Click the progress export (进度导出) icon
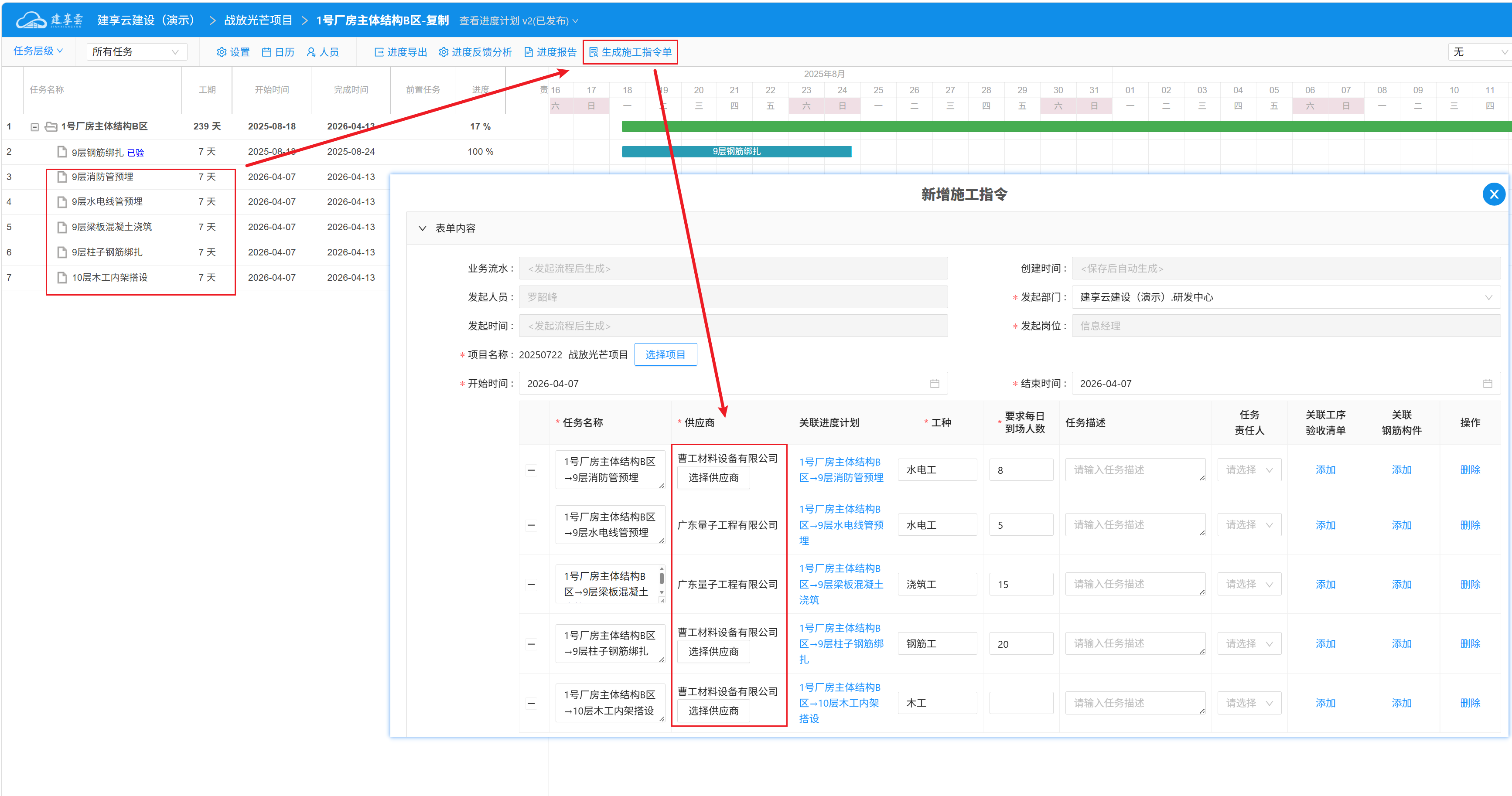The width and height of the screenshot is (1512, 796). [x=379, y=52]
